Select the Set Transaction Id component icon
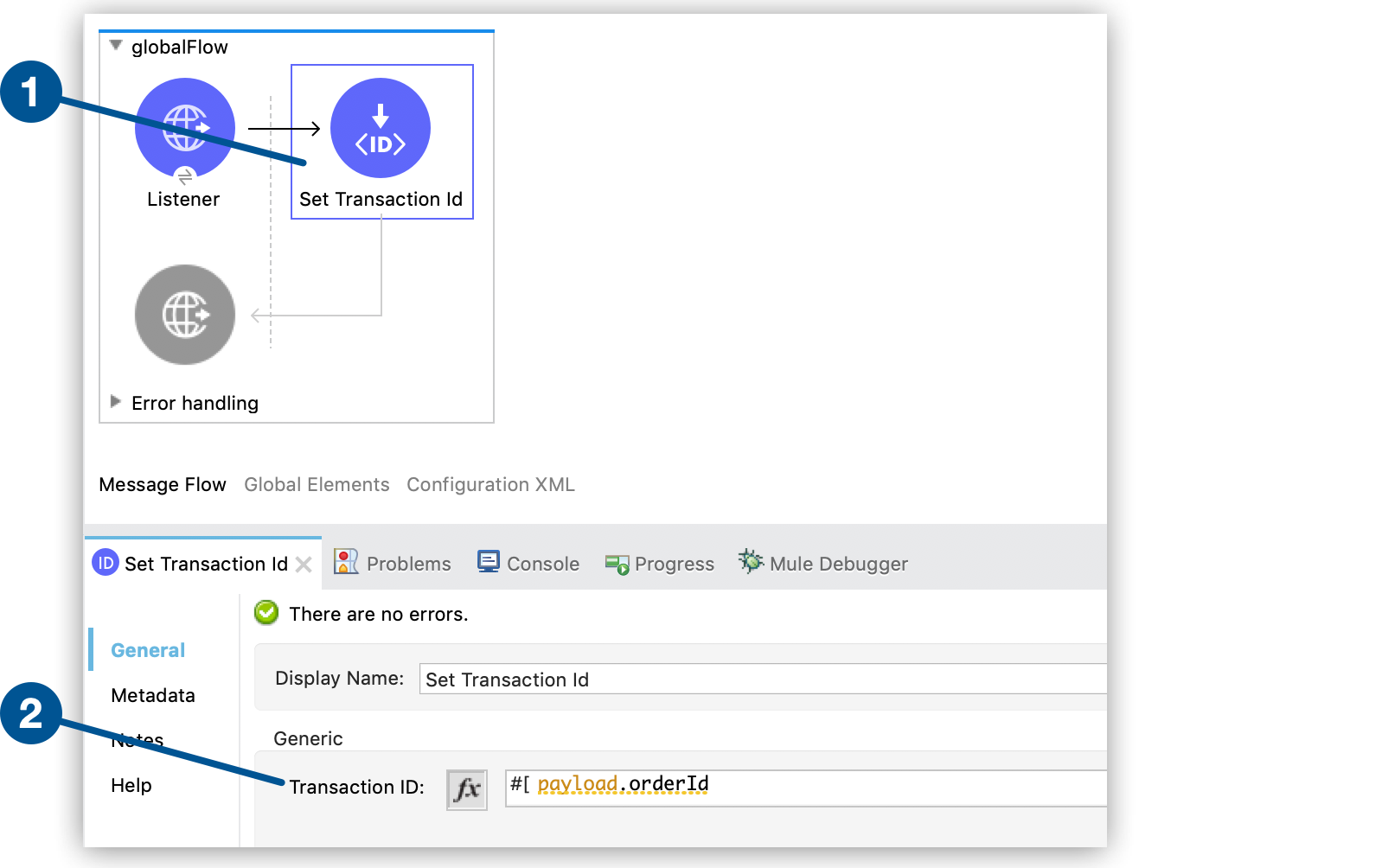Image resolution: width=1382 pixels, height=868 pixels. tap(381, 128)
